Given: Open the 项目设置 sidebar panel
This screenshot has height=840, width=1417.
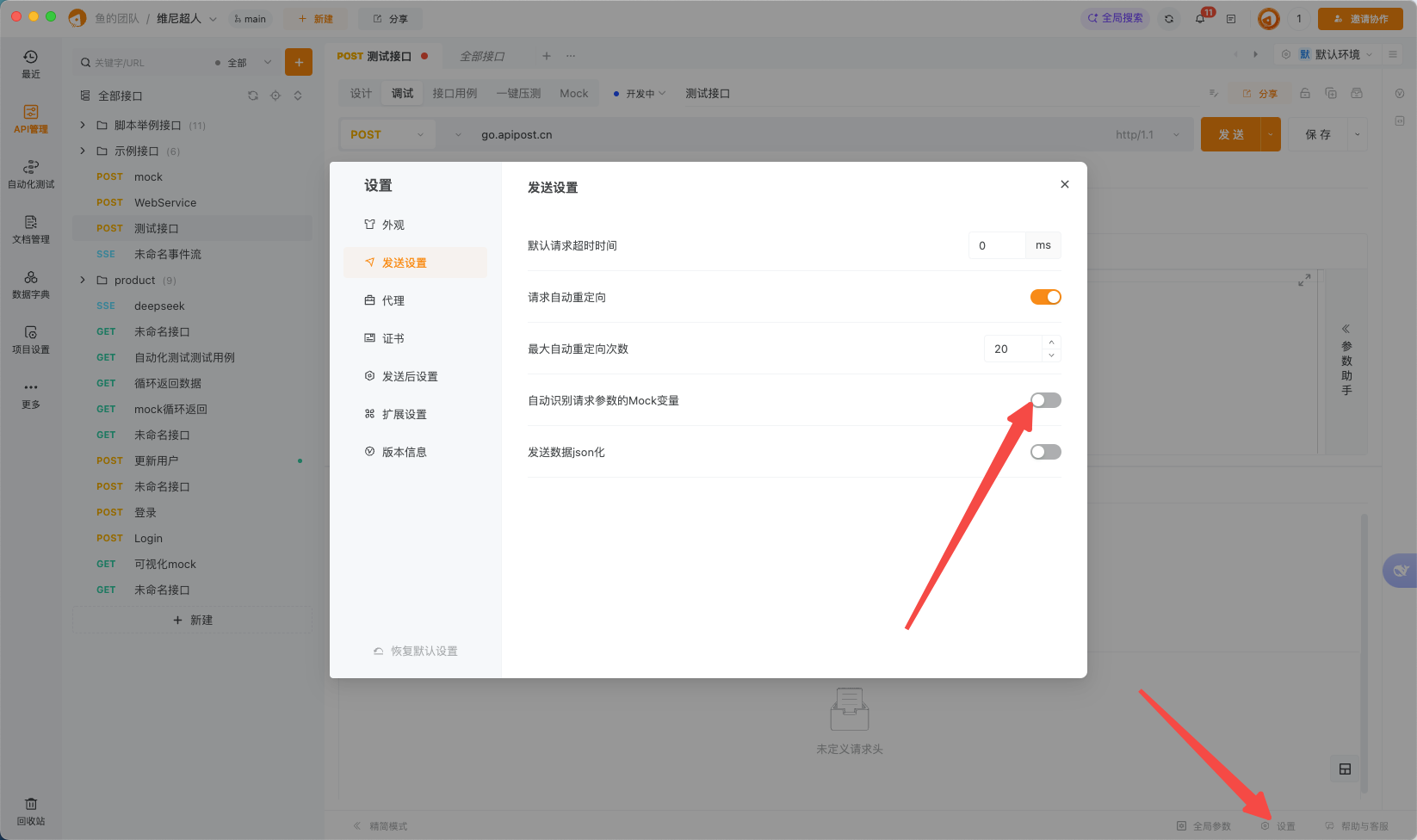Looking at the screenshot, I should click(x=30, y=340).
